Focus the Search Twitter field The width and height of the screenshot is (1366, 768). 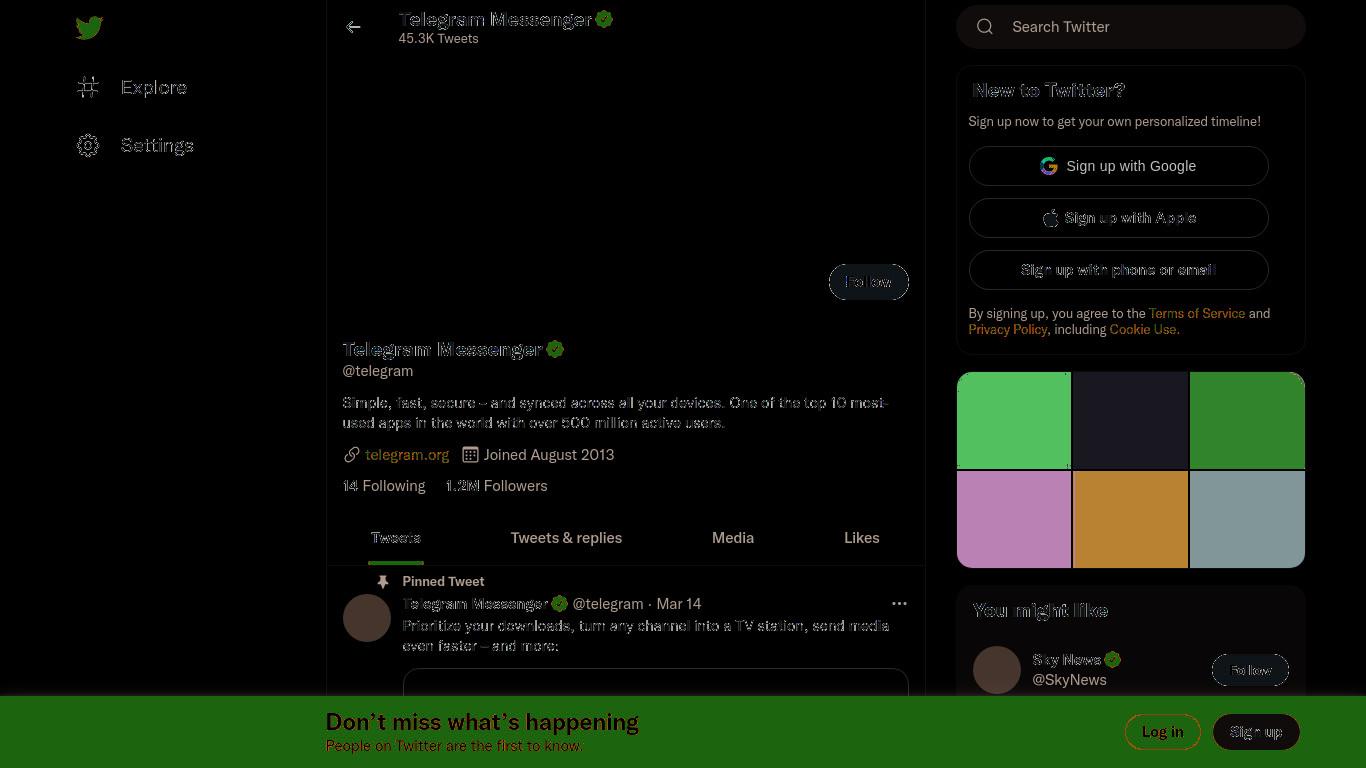(1131, 27)
